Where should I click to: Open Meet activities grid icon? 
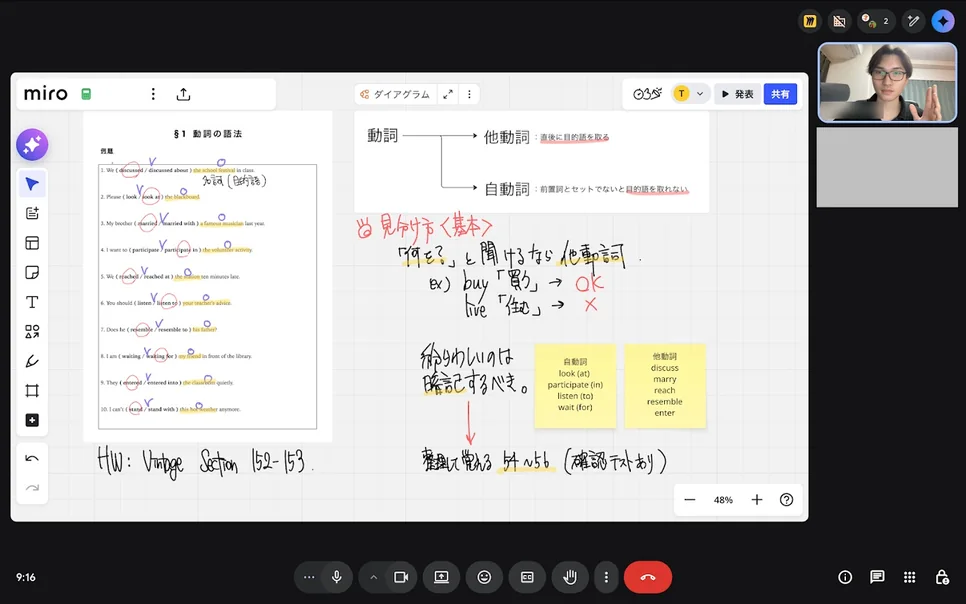tap(909, 577)
